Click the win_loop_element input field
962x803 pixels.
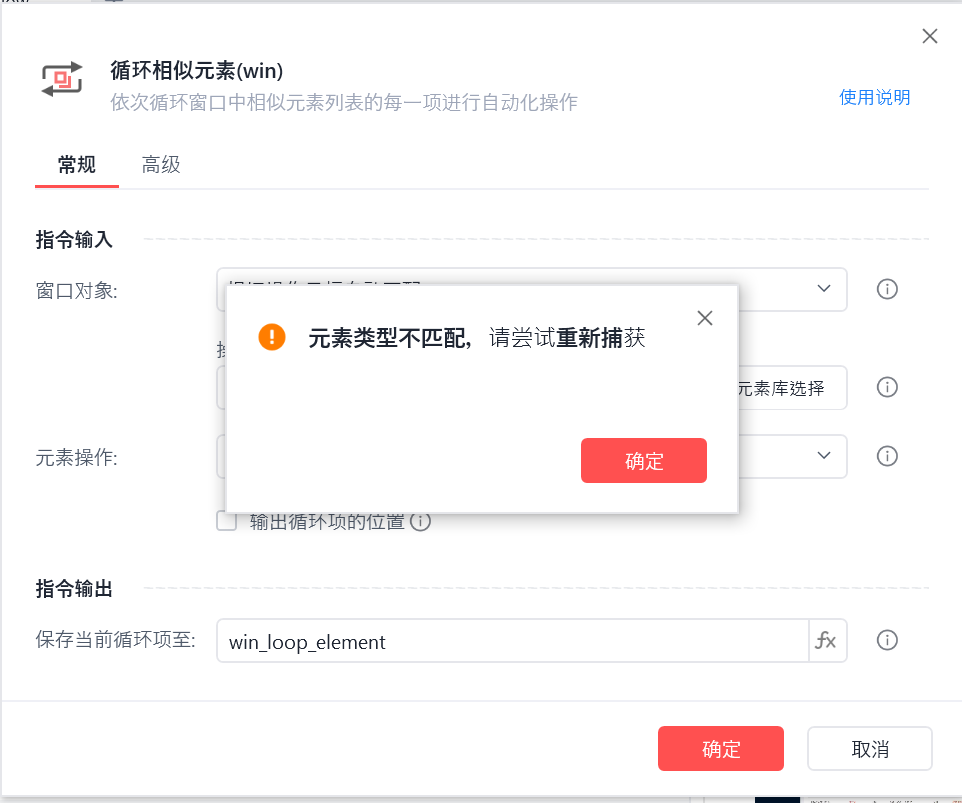click(512, 640)
